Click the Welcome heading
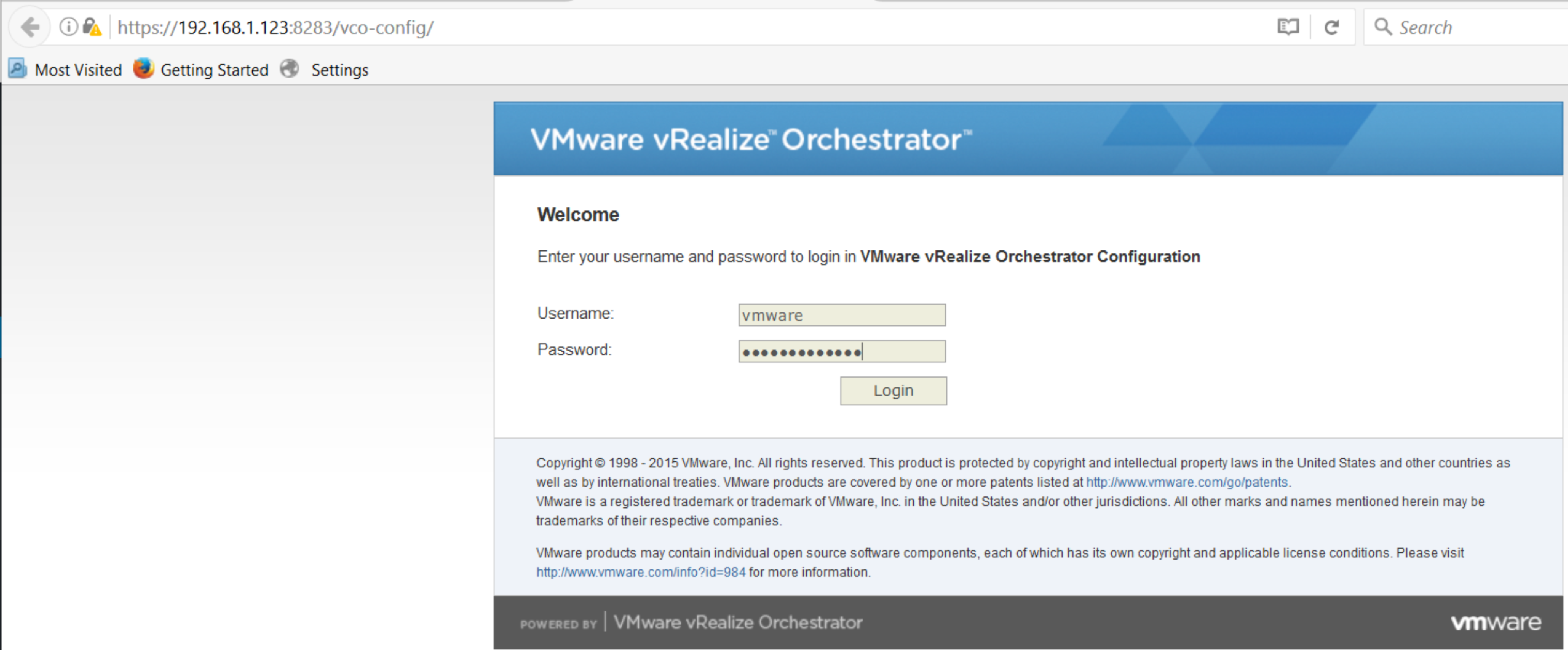The width and height of the screenshot is (1568, 650). click(x=578, y=215)
